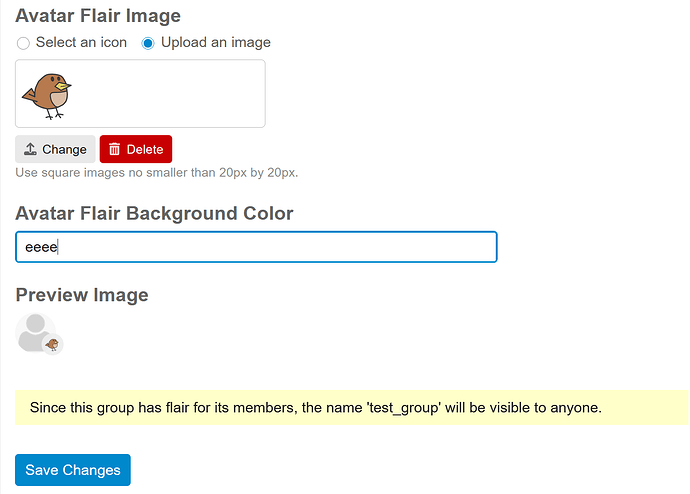Click the 'Avatar Flair Background Color' heading
This screenshot has width=690, height=494.
[x=154, y=213]
